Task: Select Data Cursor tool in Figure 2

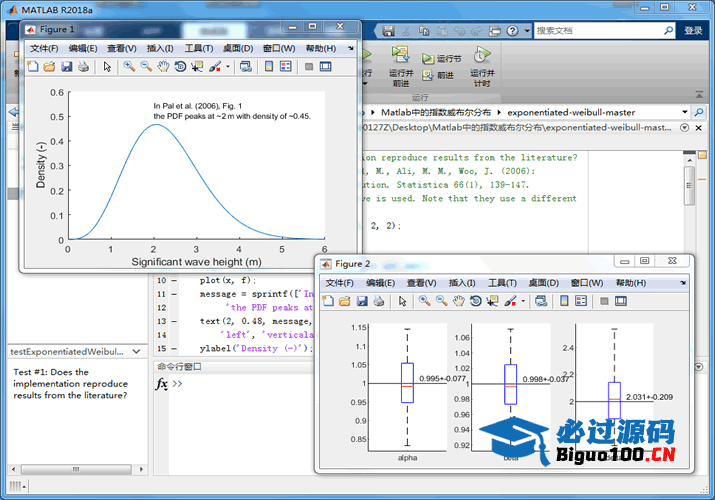Action: (x=492, y=301)
